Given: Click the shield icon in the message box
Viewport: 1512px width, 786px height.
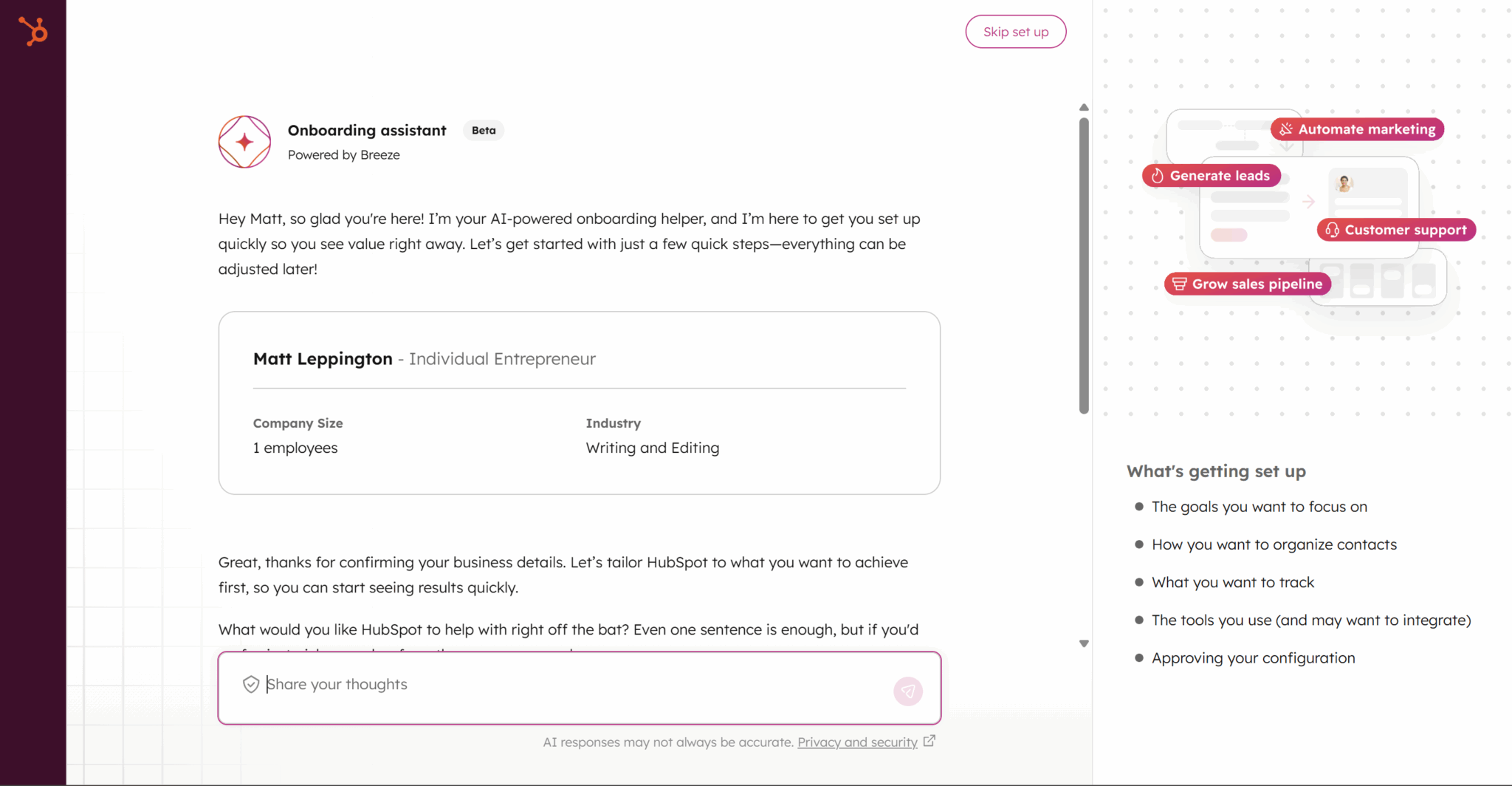Looking at the screenshot, I should point(252,684).
